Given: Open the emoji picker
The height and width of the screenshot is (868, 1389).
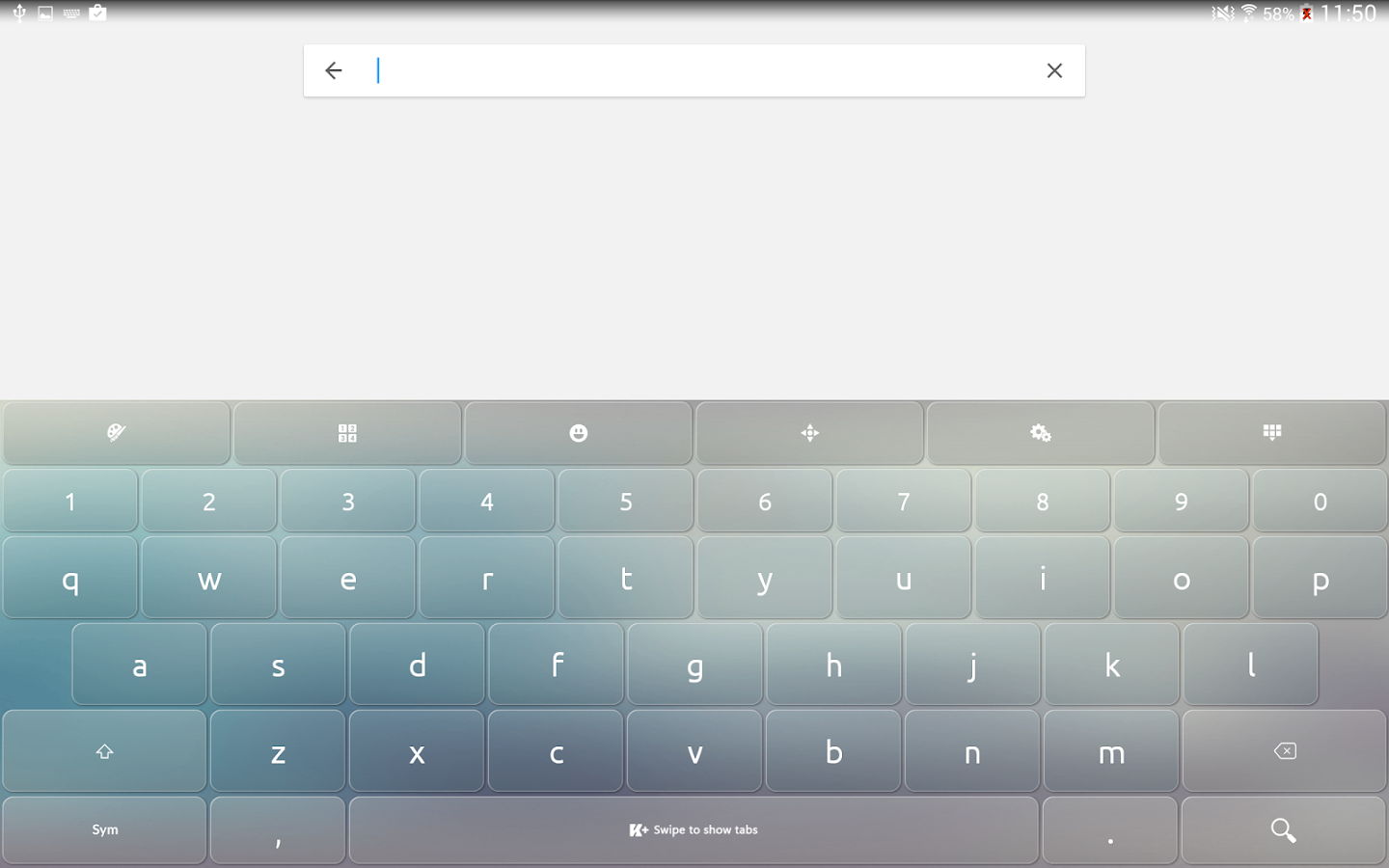Looking at the screenshot, I should (579, 433).
